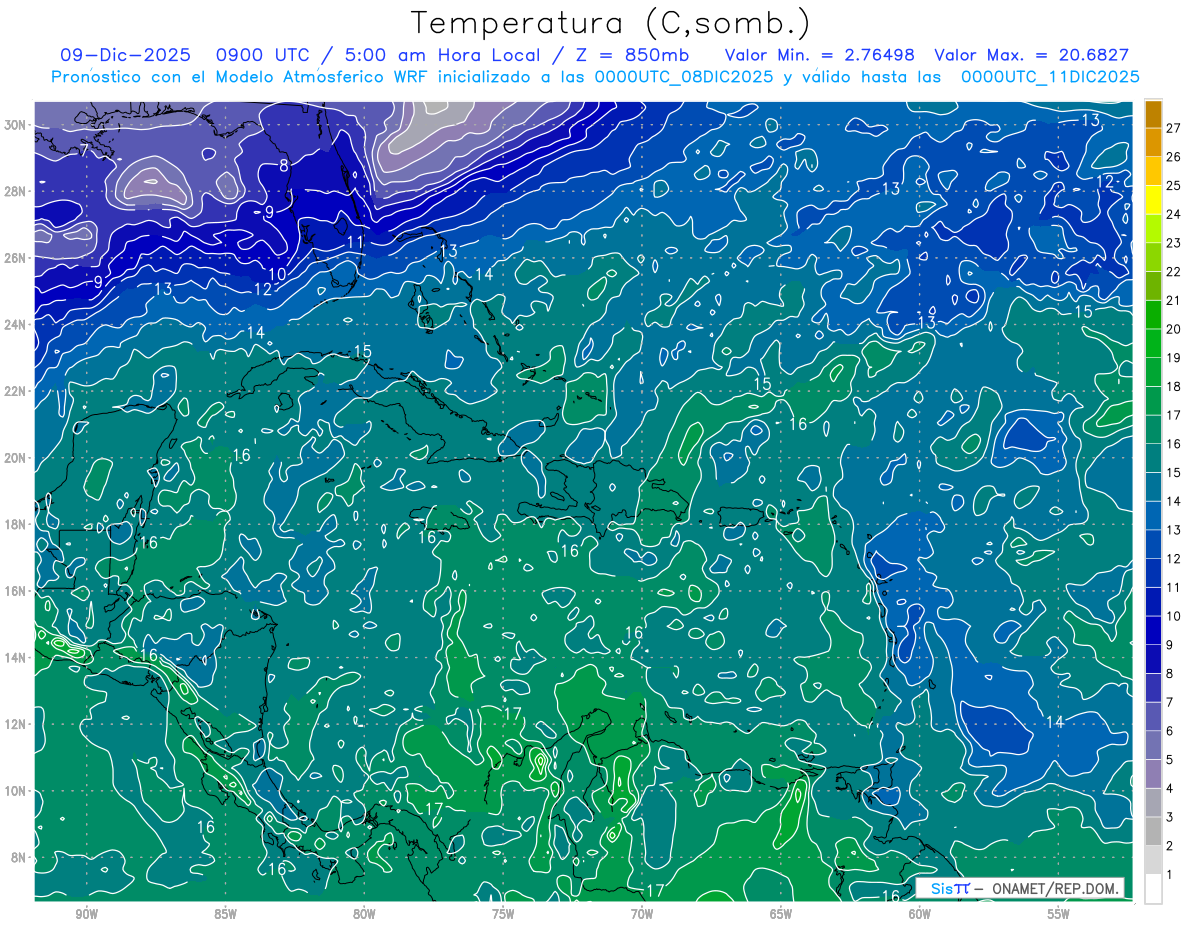
Task: Click the '11' contour label on the map
Action: 355,242
